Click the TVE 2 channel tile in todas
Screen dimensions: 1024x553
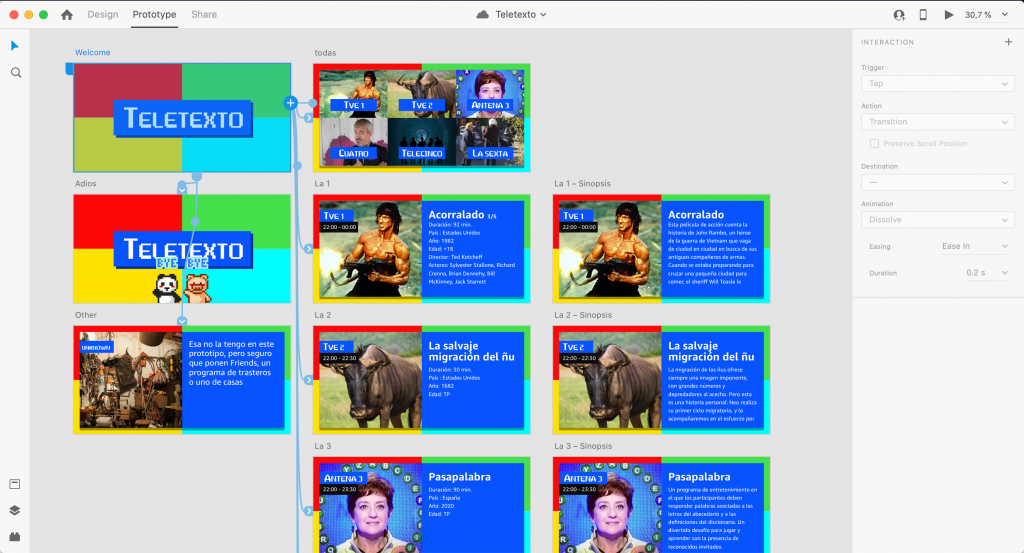coord(422,93)
